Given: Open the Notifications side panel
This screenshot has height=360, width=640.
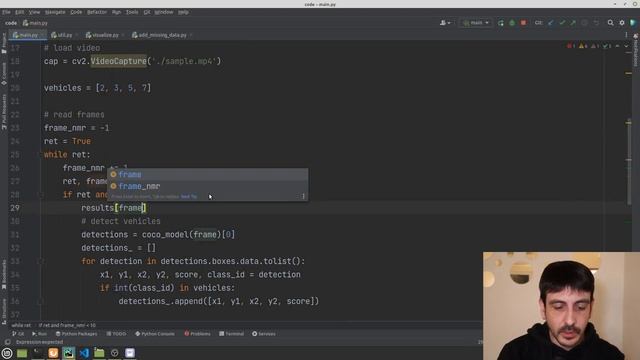Looking at the screenshot, I should click(636, 50).
